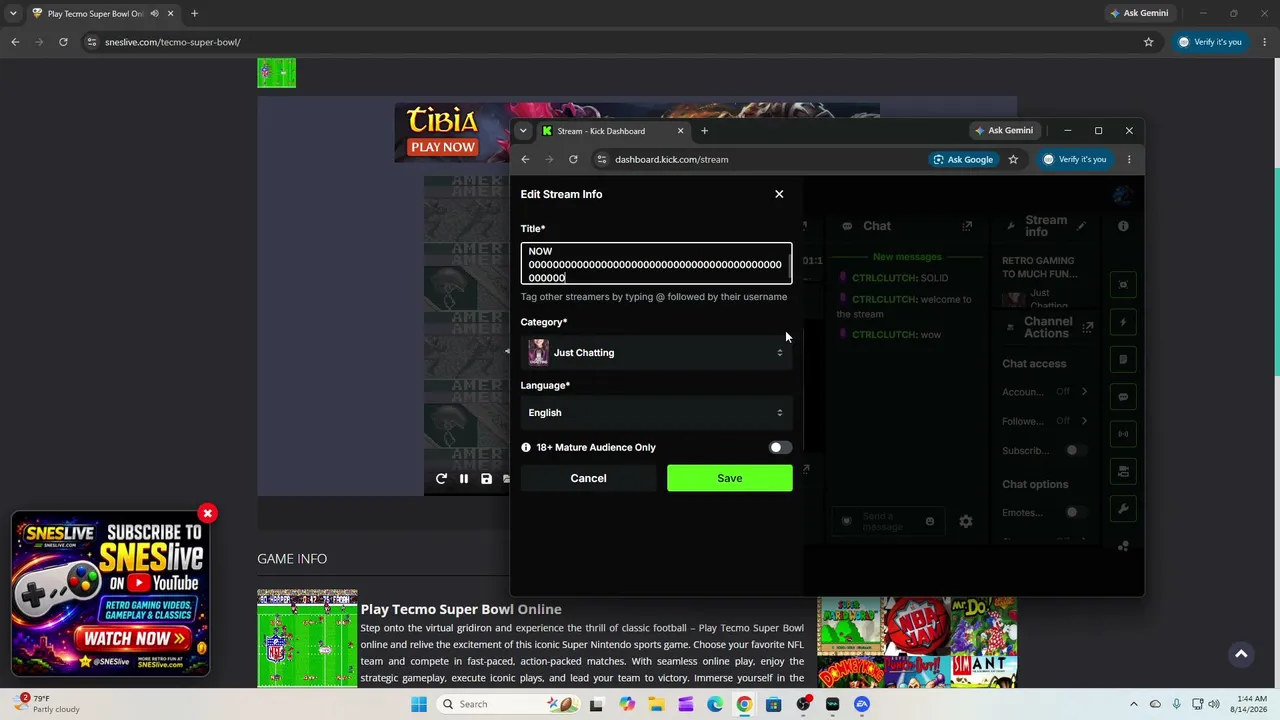Open new tab in Kick Dashboard window
The image size is (1280, 720).
[704, 131]
